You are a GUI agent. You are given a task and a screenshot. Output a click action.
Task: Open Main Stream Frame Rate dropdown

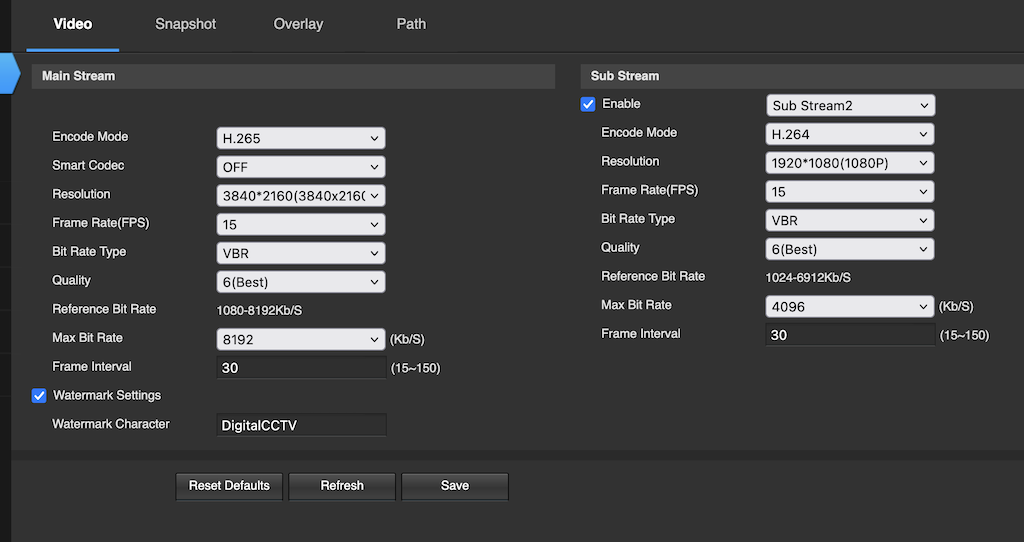coord(301,225)
